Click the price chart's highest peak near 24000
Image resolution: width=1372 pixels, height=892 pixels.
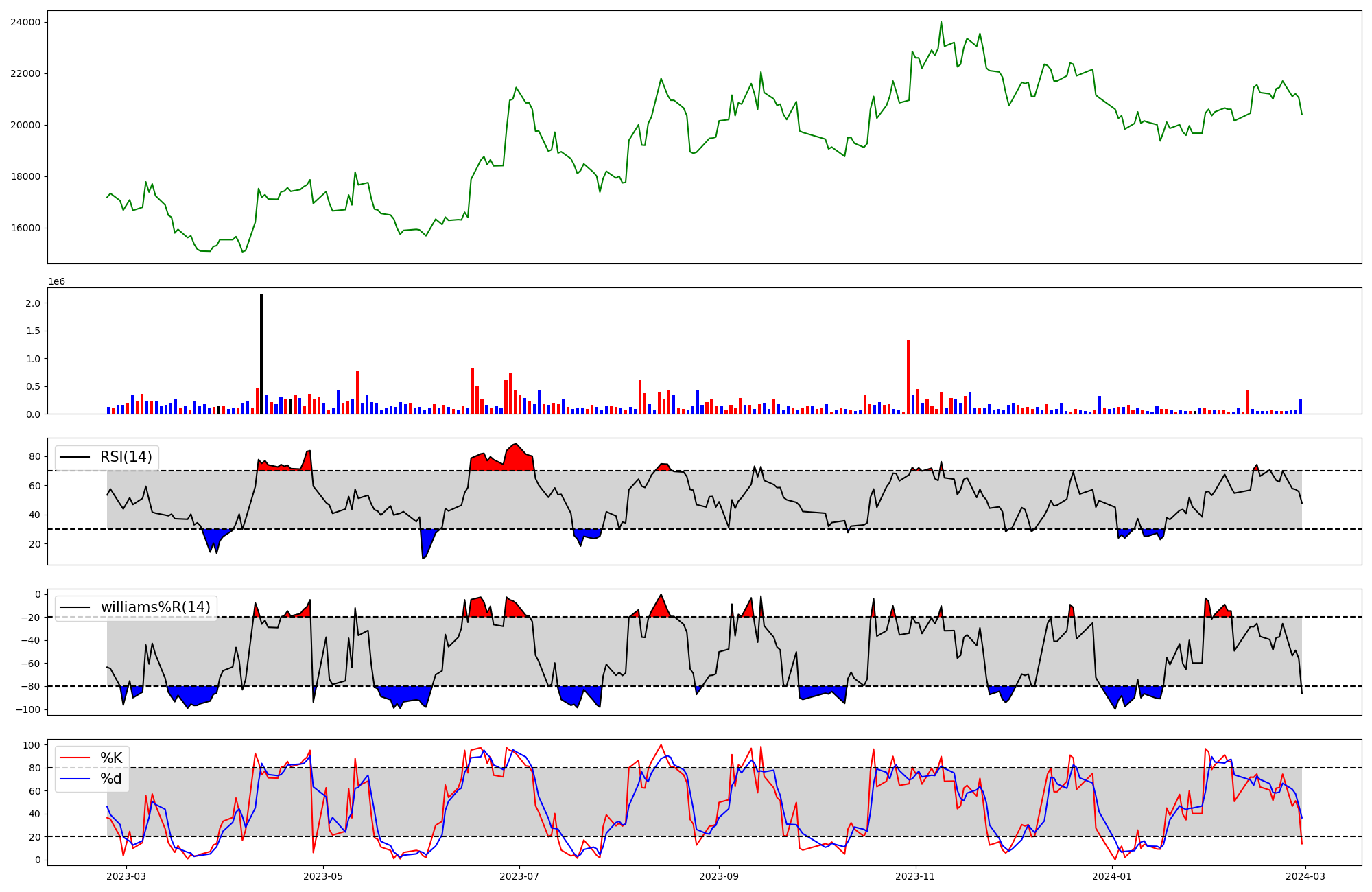coord(941,23)
